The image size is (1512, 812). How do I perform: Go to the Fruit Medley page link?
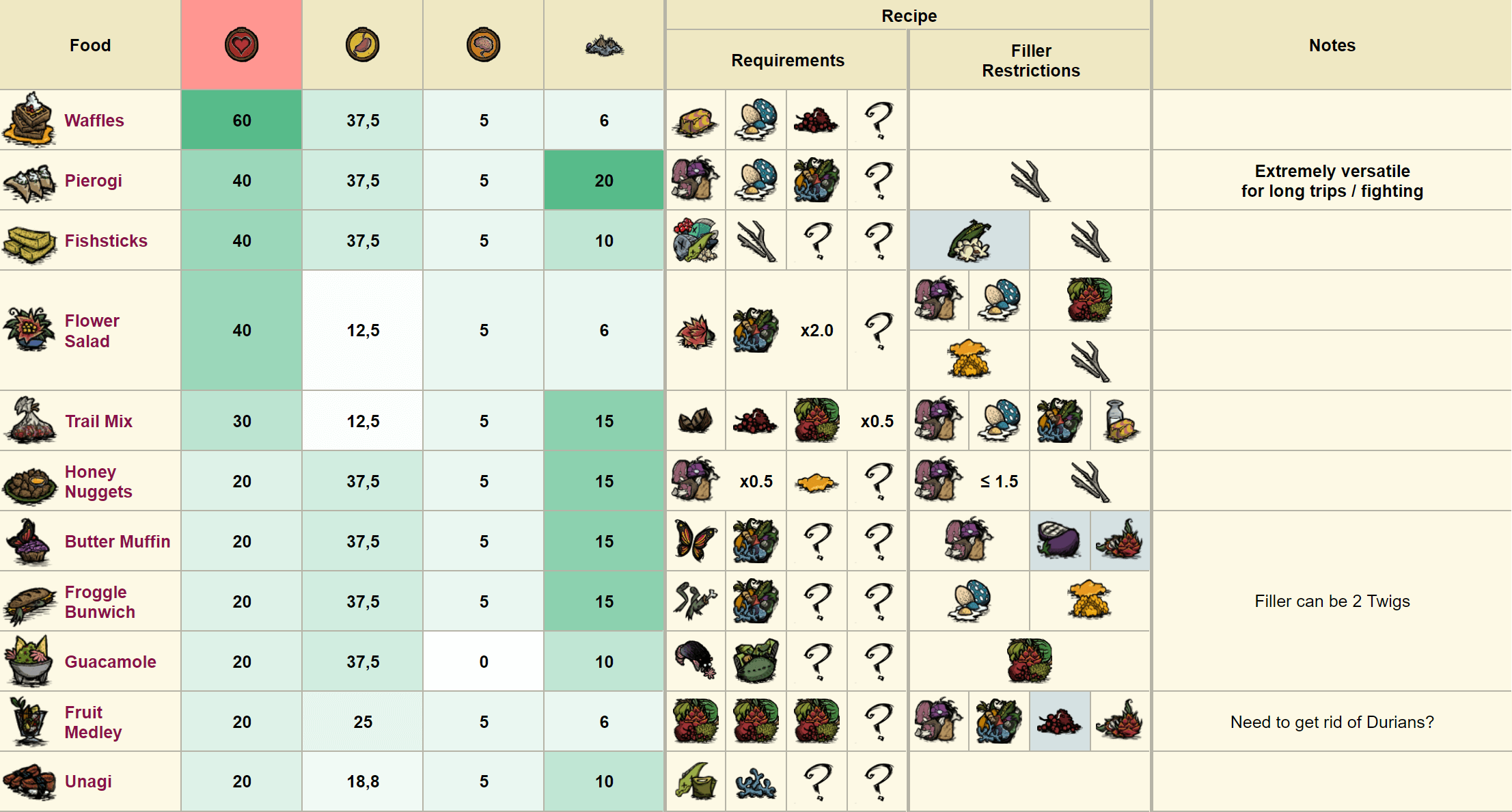tap(93, 722)
